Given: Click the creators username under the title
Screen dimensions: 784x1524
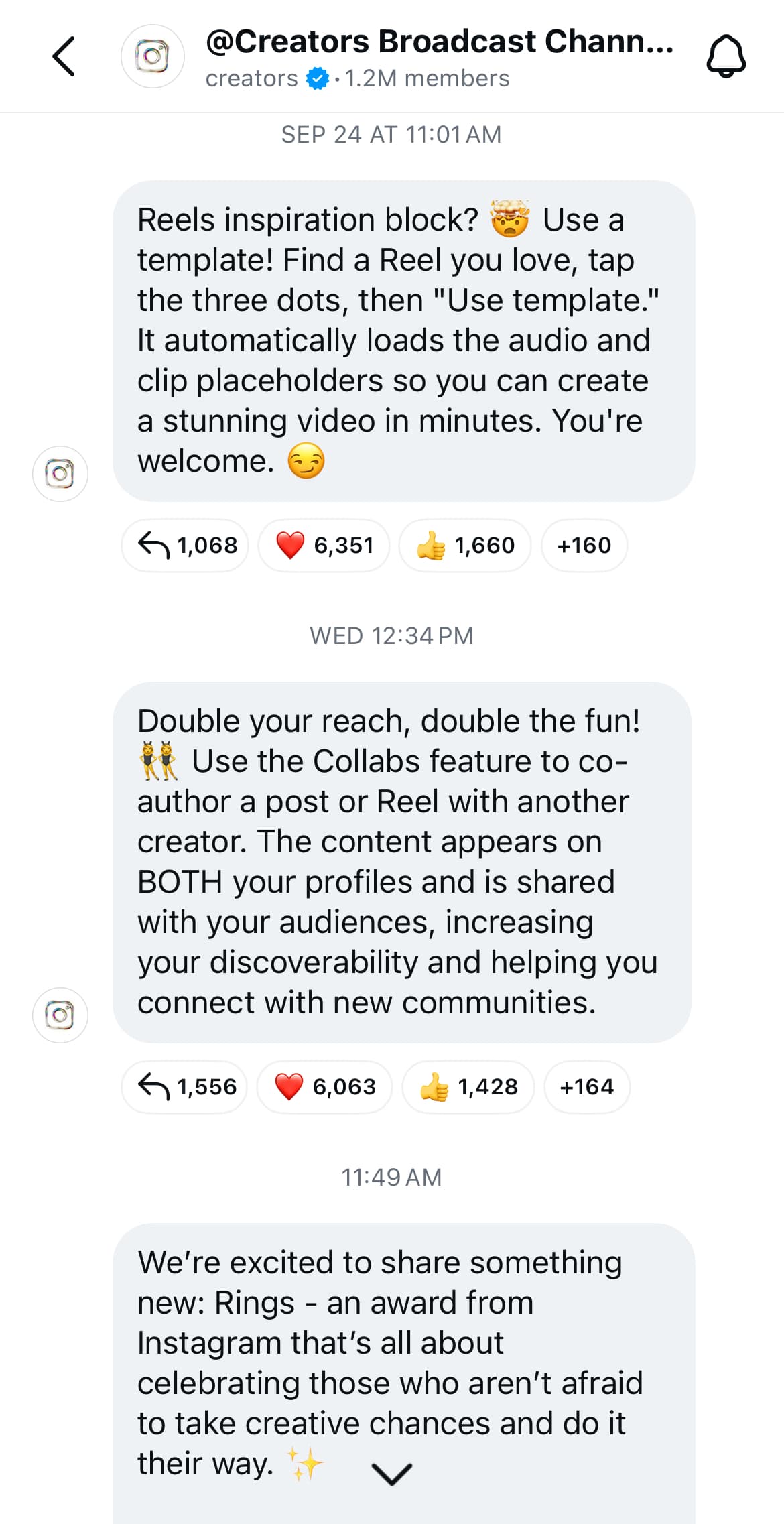Looking at the screenshot, I should tap(251, 78).
